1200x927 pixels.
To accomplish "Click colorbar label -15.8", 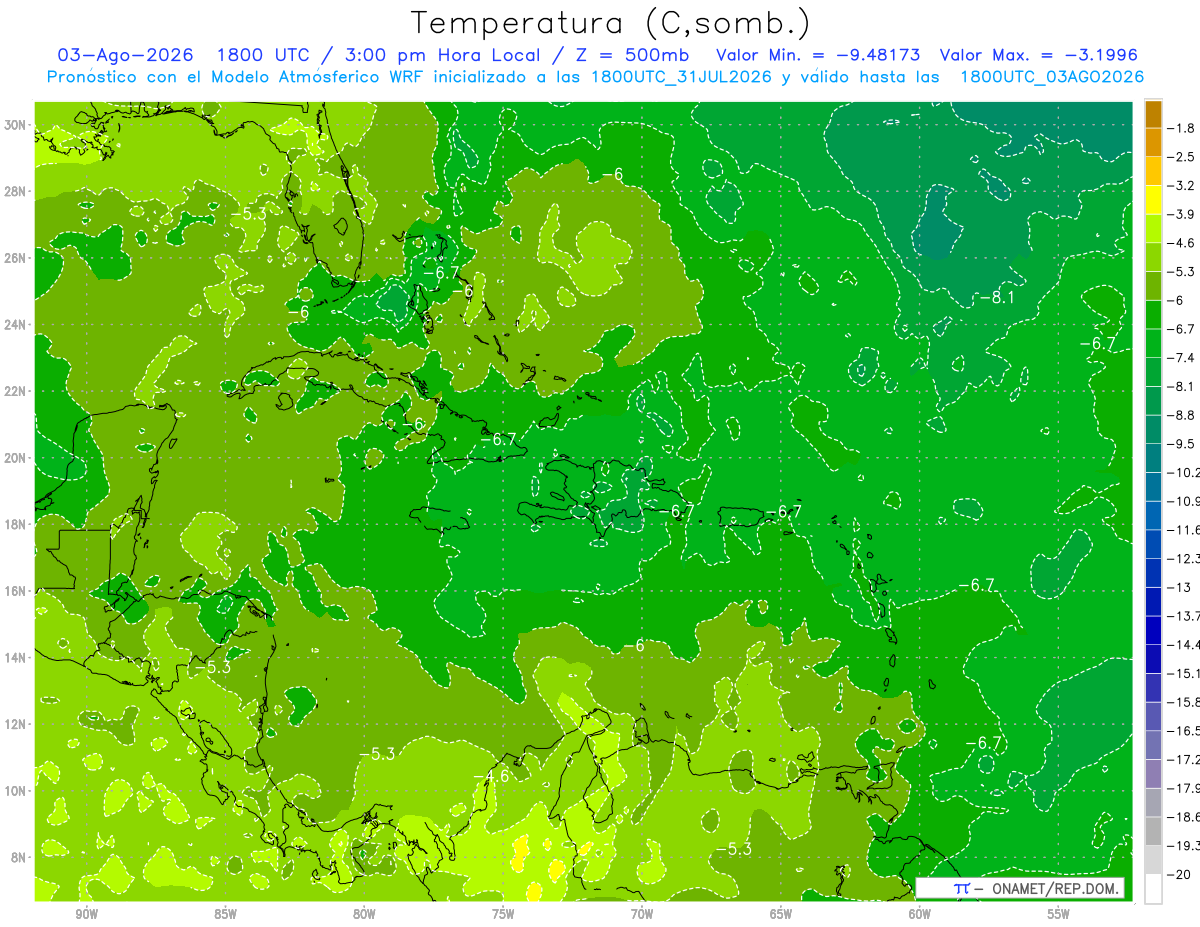I will (1183, 701).
